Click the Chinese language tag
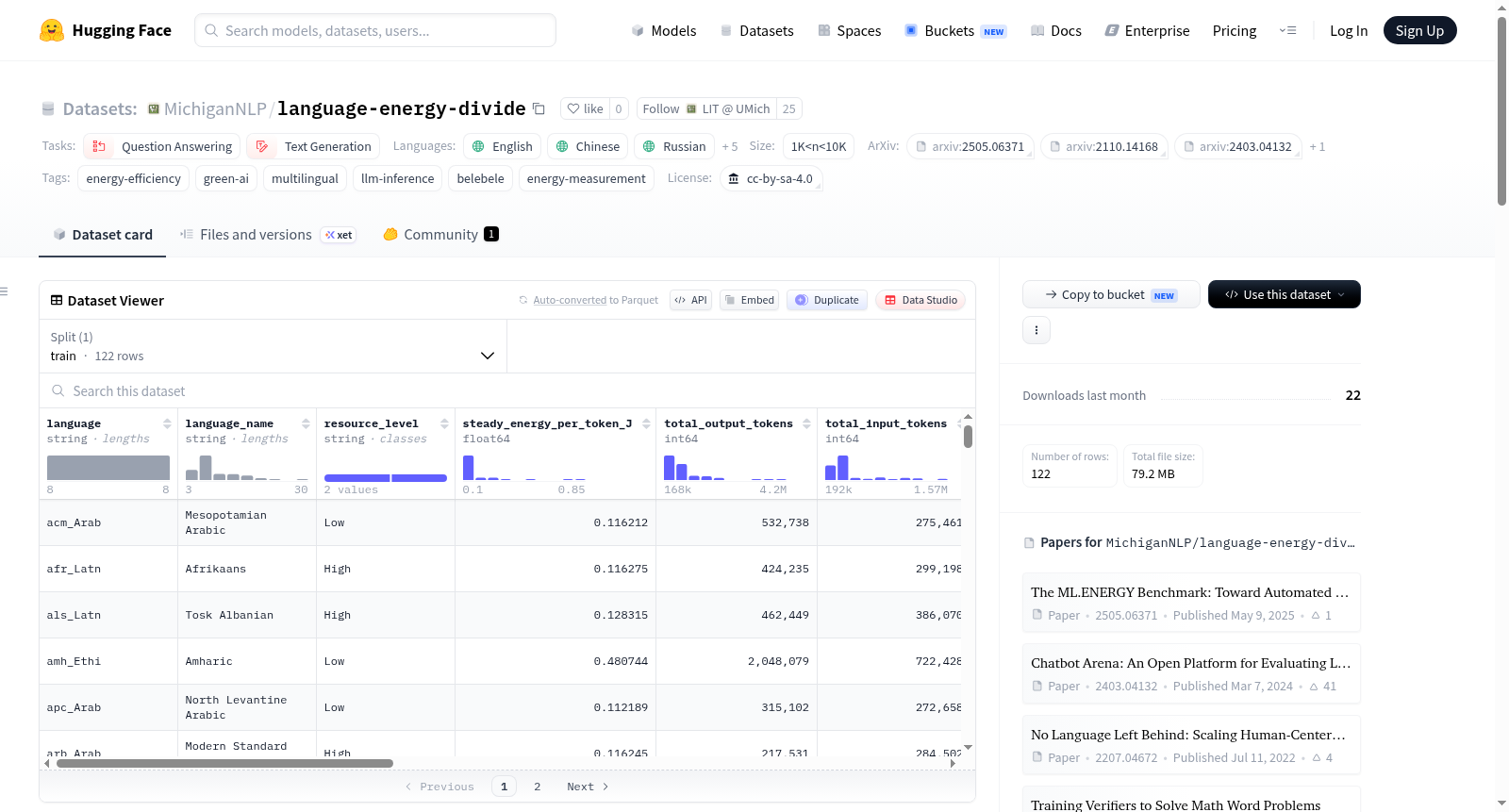 [589, 146]
